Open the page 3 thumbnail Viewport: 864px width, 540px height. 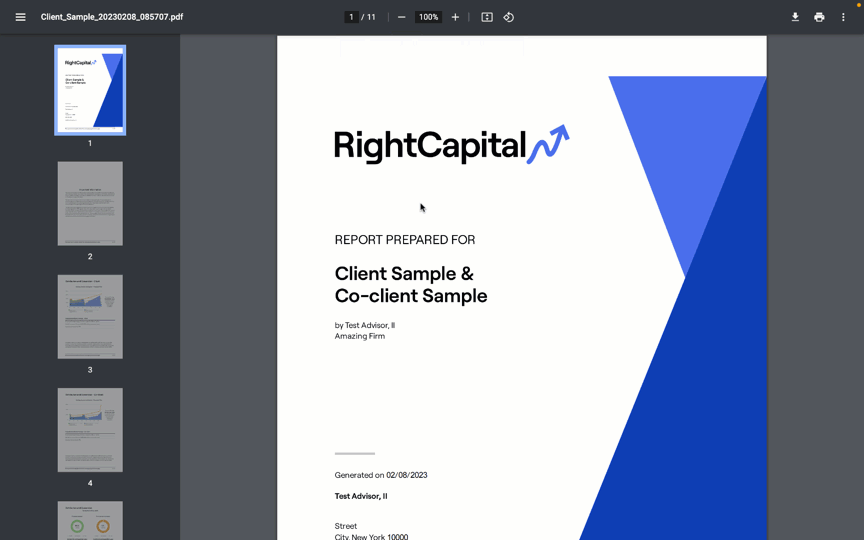90,316
